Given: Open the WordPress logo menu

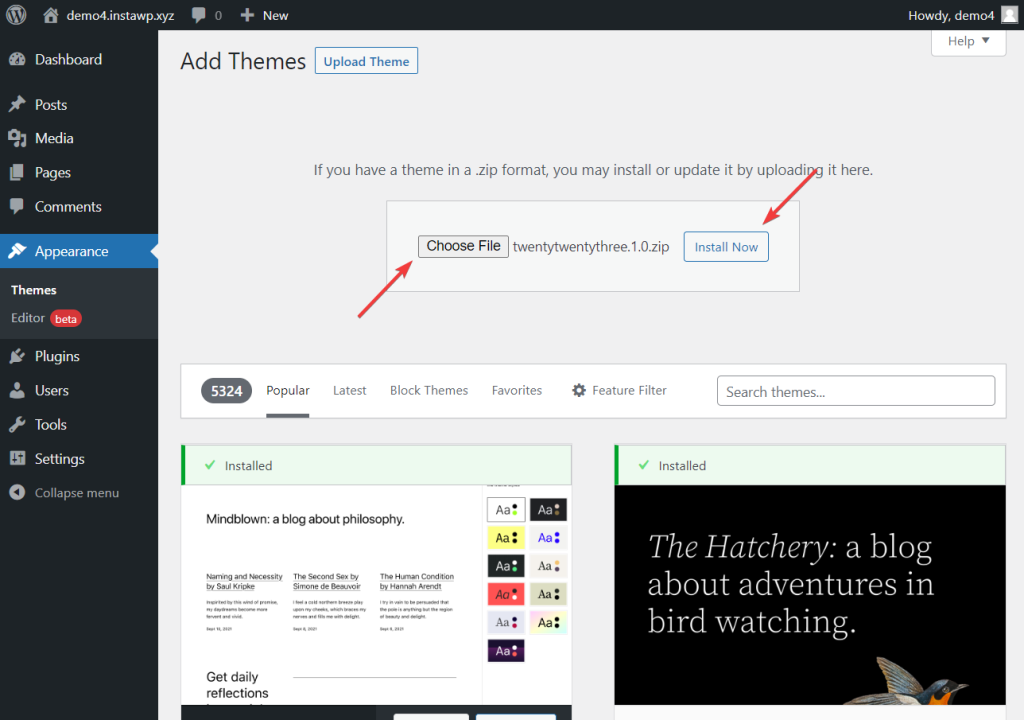Looking at the screenshot, I should [x=16, y=15].
